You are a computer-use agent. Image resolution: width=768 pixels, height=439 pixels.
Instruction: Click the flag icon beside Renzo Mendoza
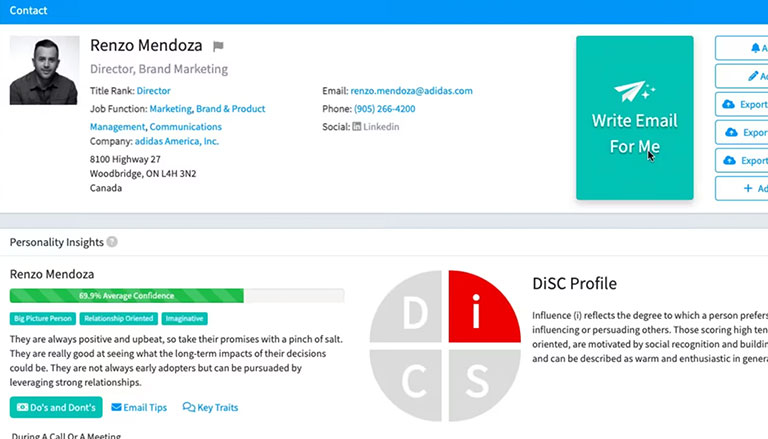coord(218,46)
